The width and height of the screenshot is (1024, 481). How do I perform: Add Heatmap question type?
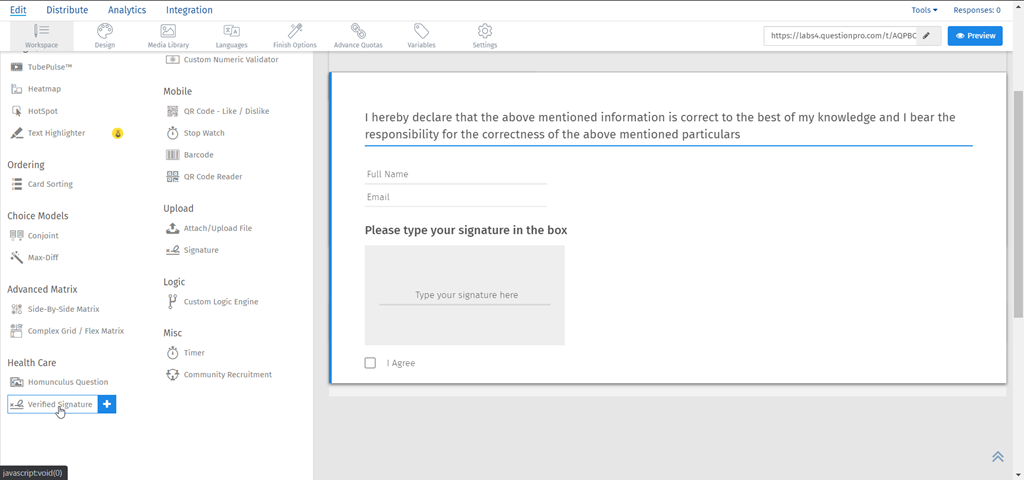click(36, 89)
